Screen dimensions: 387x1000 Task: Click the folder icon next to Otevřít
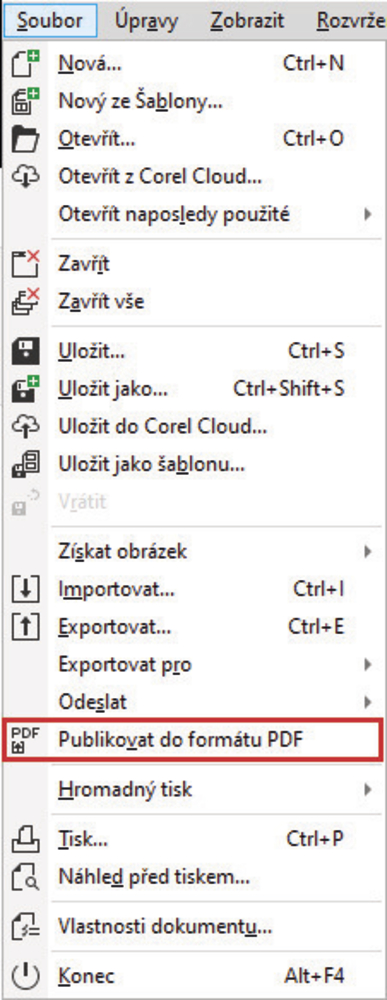[x=26, y=138]
